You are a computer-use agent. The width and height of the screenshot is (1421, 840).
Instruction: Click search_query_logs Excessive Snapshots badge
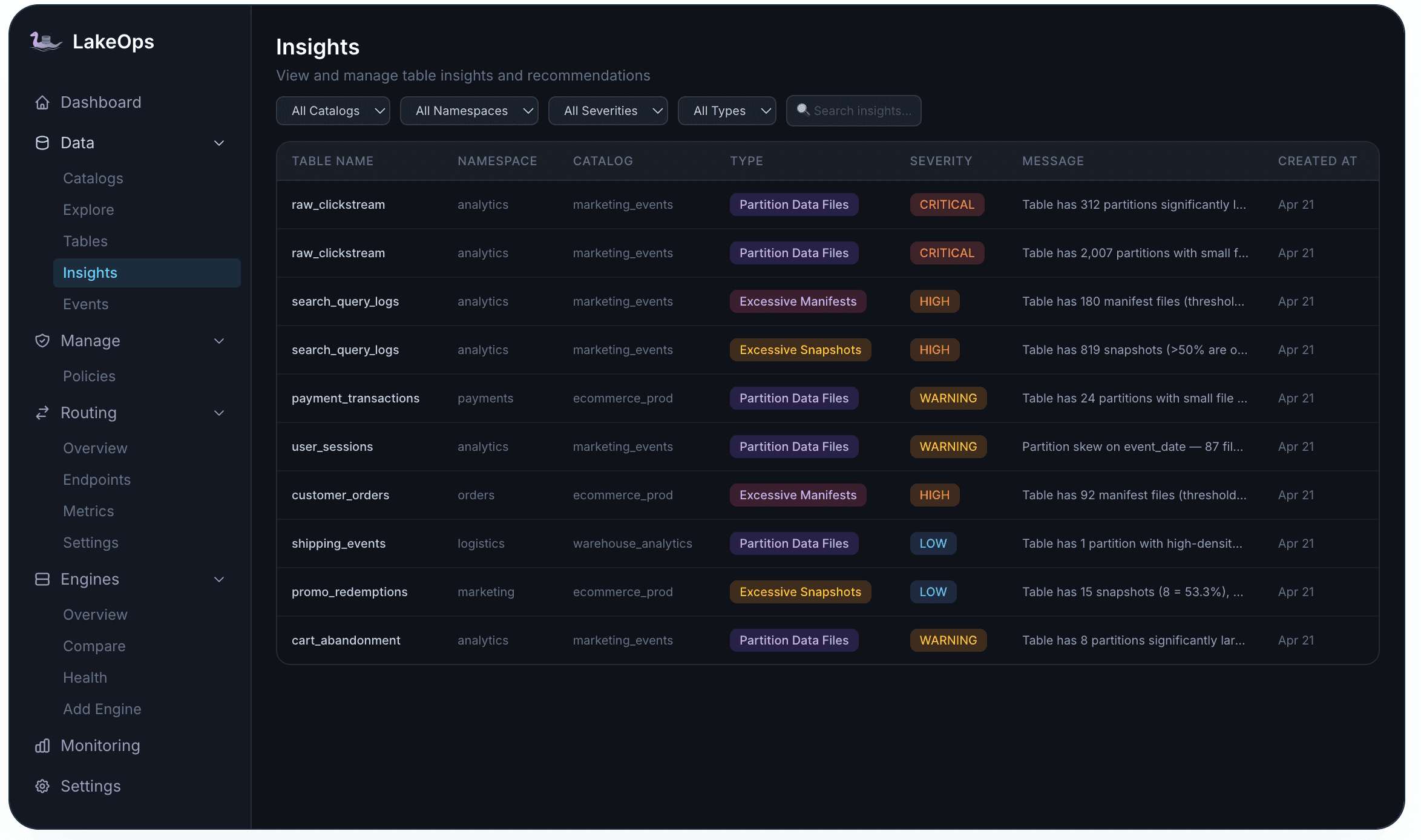pyautogui.click(x=800, y=350)
